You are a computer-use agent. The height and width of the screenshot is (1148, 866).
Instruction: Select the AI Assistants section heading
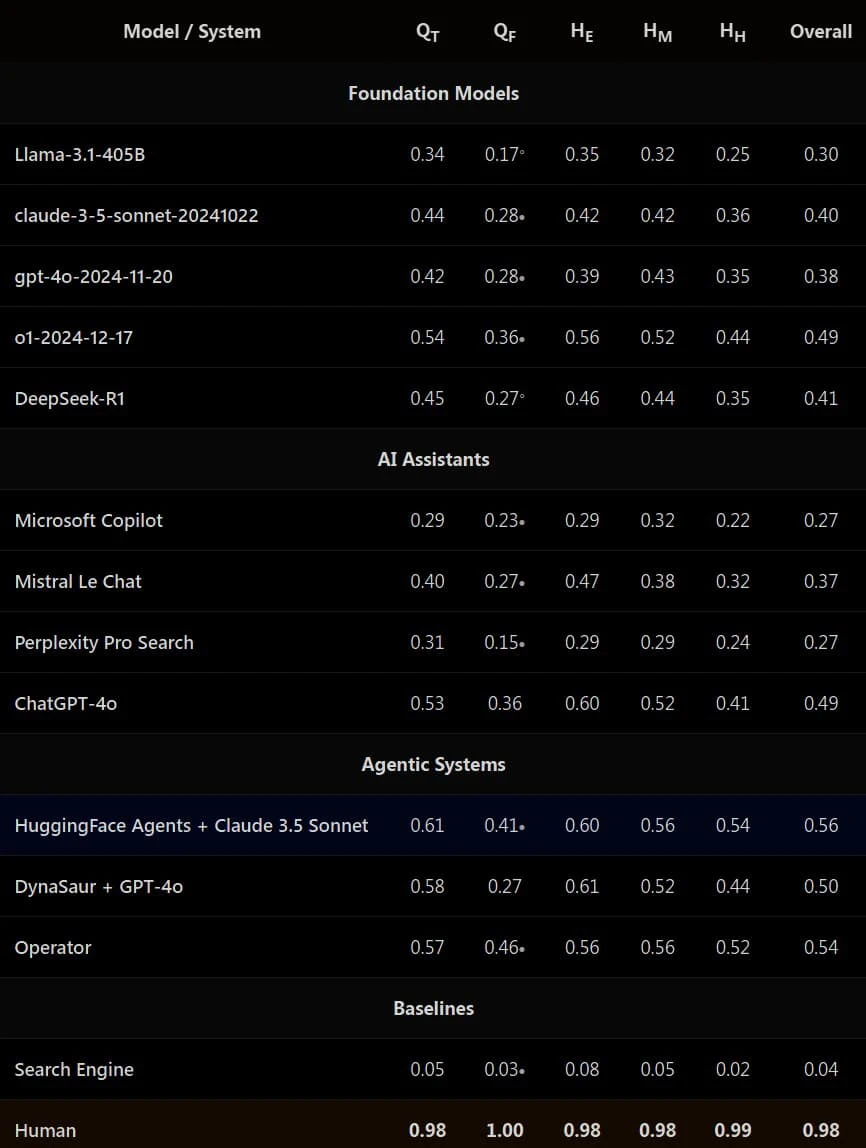pos(433,459)
